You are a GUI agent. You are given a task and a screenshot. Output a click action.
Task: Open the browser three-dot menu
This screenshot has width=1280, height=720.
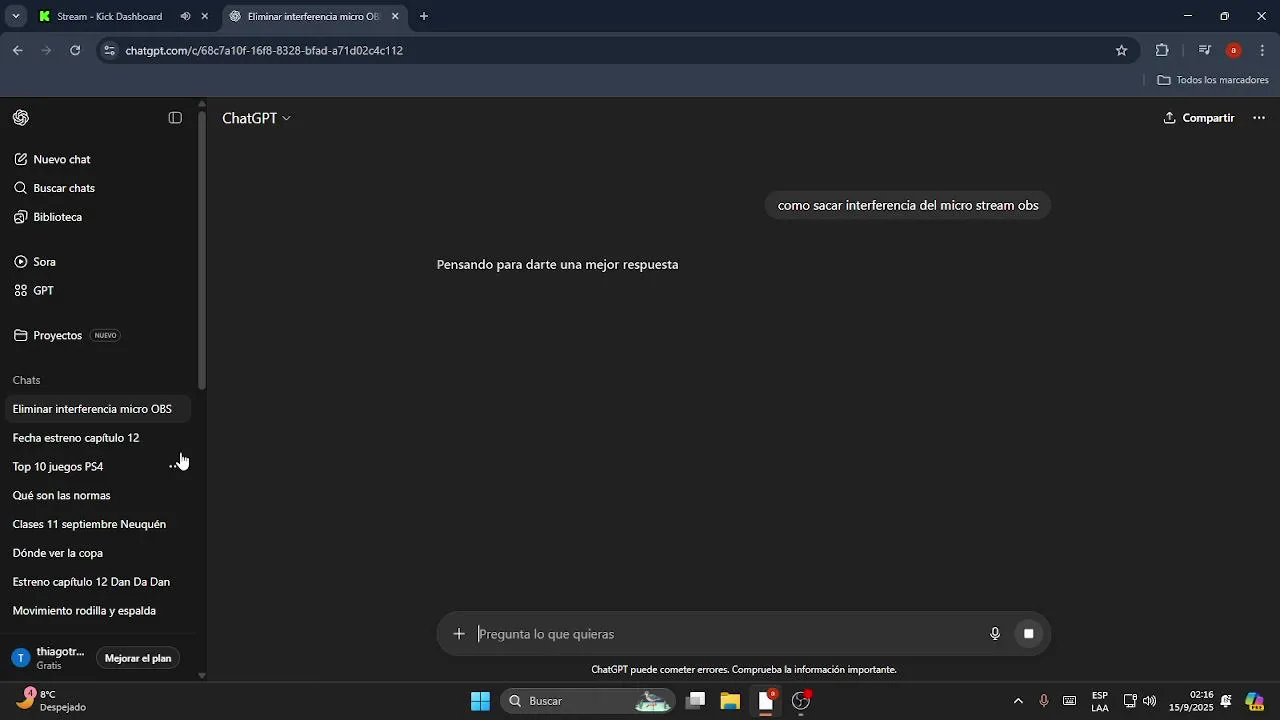(1262, 50)
